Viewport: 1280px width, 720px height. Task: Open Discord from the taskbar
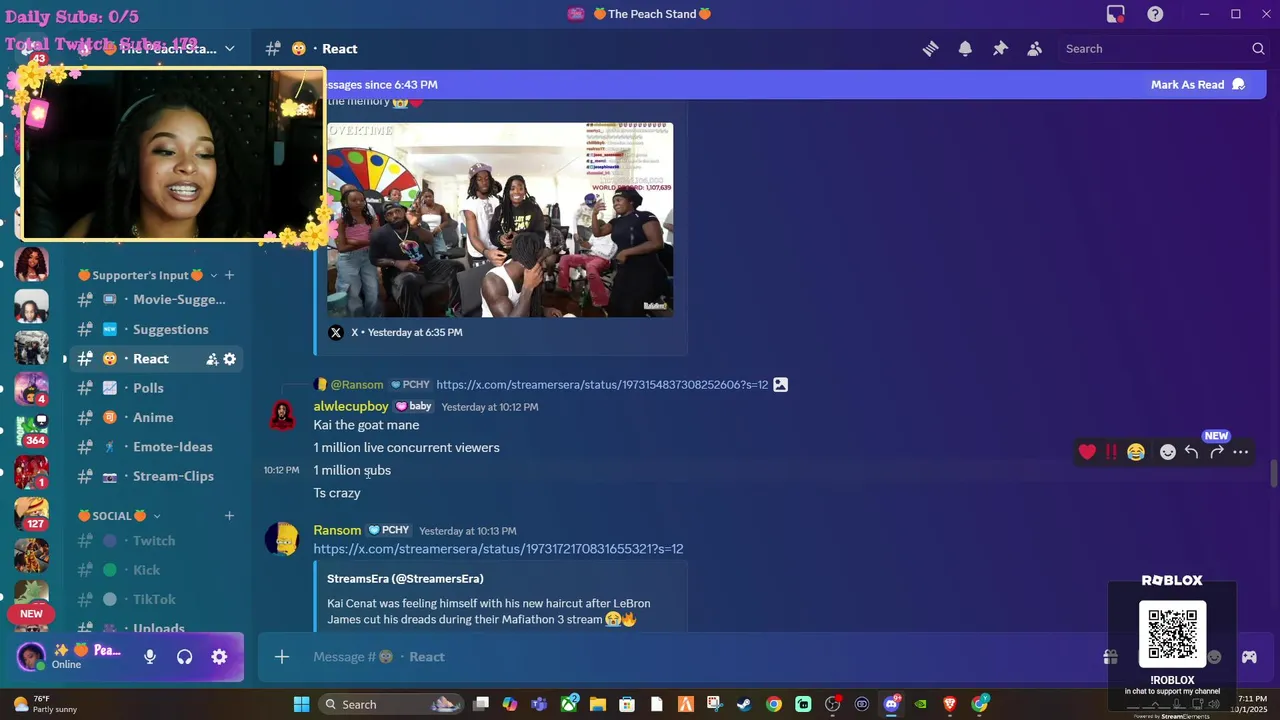[x=891, y=704]
